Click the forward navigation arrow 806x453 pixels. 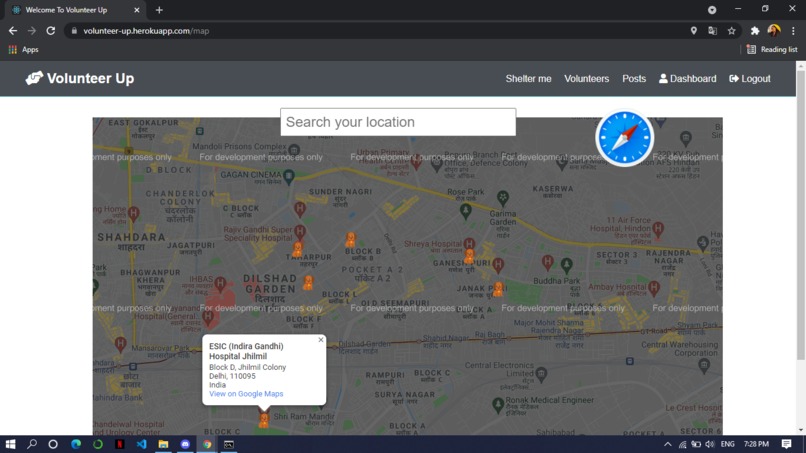point(32,31)
